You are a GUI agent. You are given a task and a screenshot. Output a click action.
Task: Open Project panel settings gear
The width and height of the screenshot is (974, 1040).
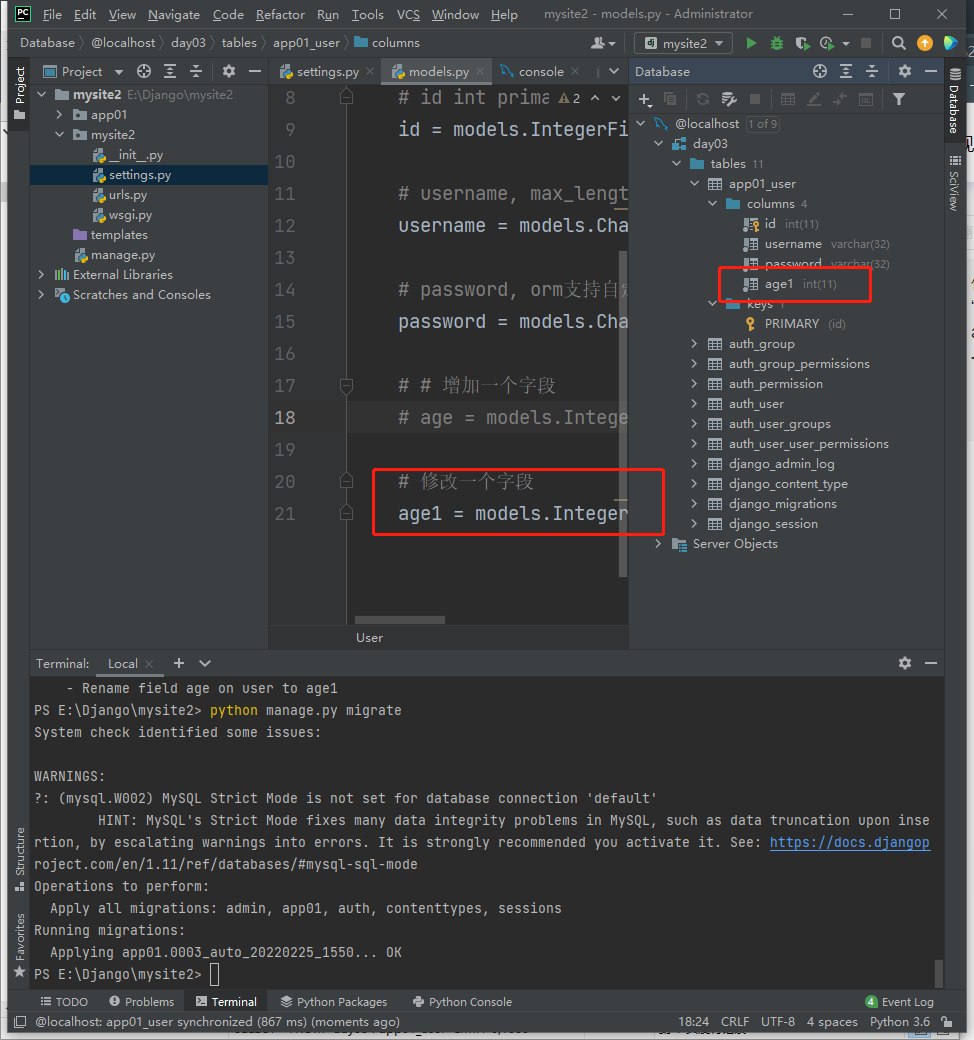(229, 72)
